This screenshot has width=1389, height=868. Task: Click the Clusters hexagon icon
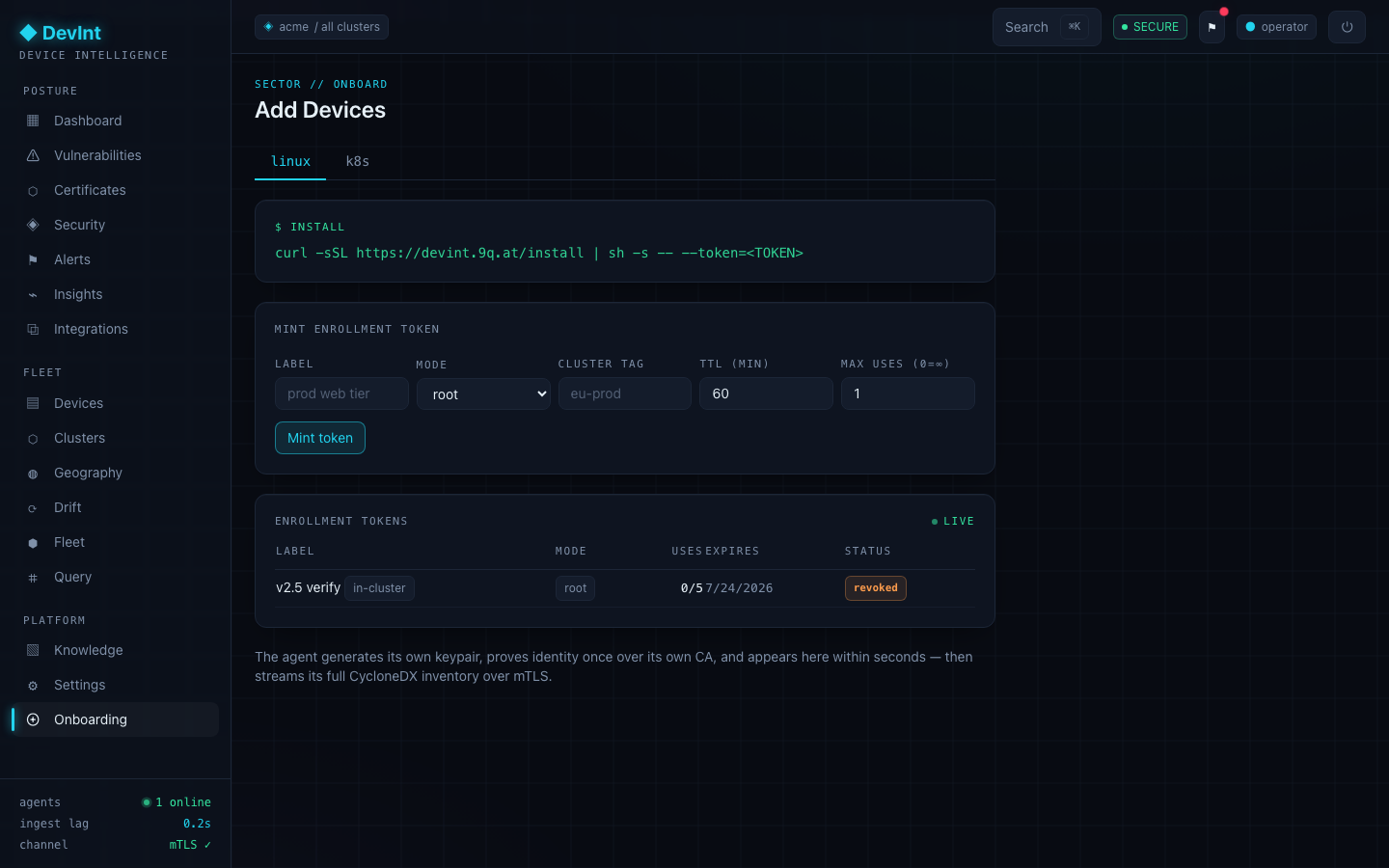tap(33, 439)
